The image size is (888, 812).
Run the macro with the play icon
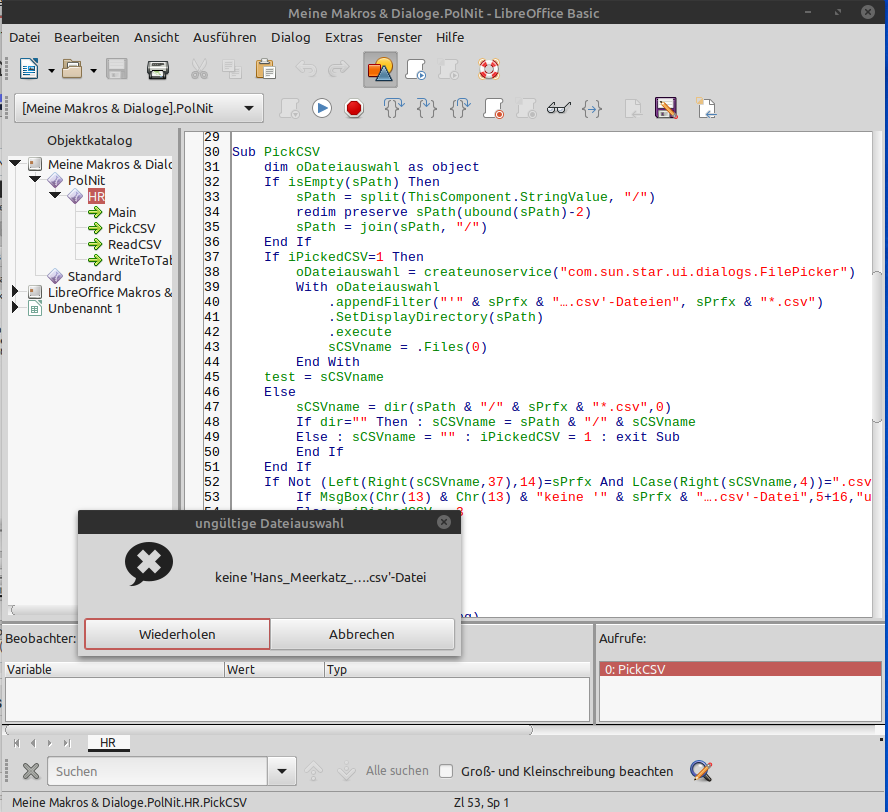322,108
